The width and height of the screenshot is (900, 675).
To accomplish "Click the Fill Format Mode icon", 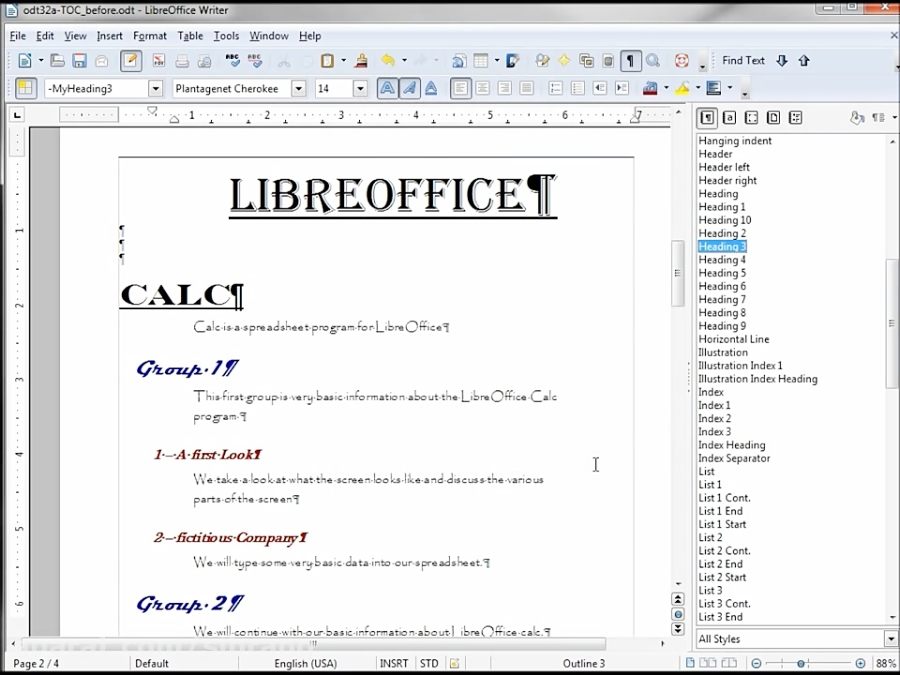I will point(857,117).
